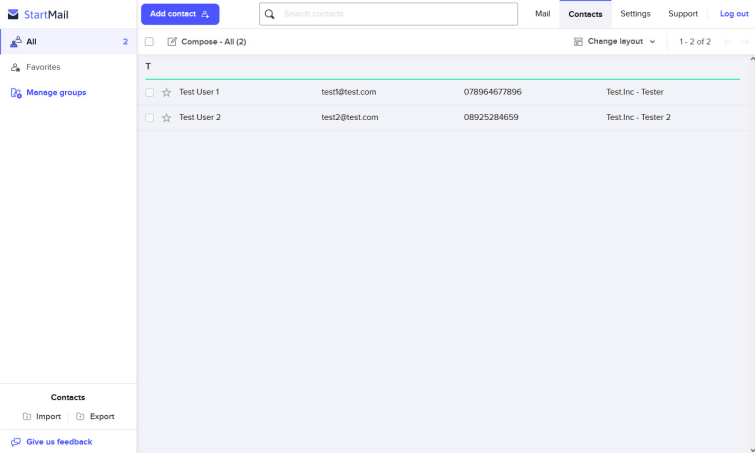Click the Manage groups icon
The height and width of the screenshot is (453, 755).
[16, 93]
